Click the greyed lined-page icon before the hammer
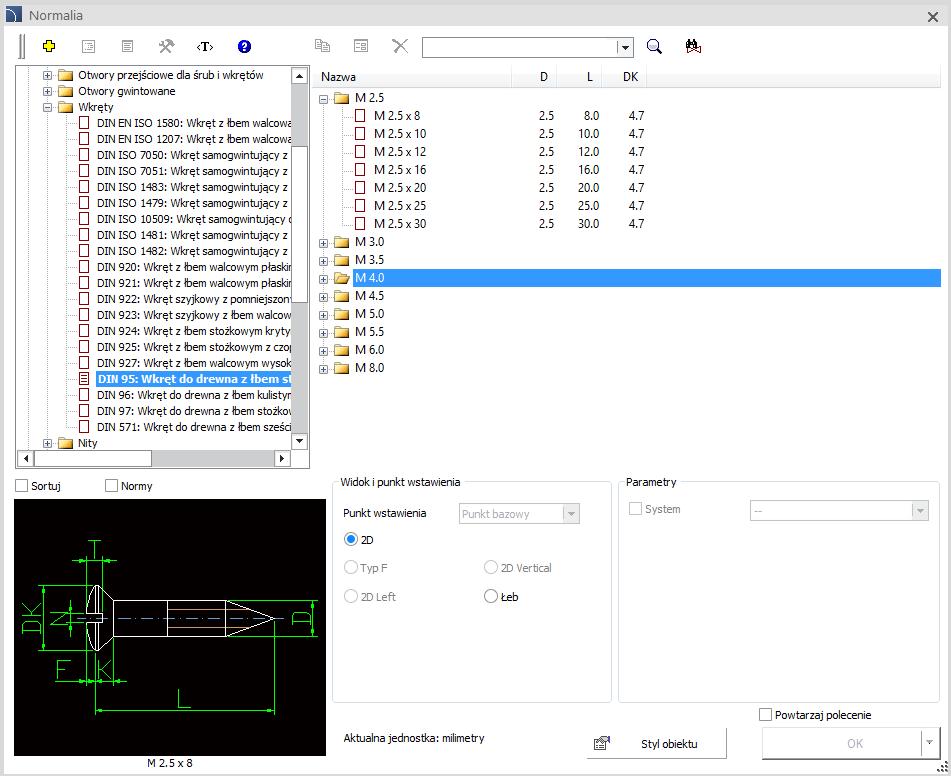951x776 pixels. point(127,46)
